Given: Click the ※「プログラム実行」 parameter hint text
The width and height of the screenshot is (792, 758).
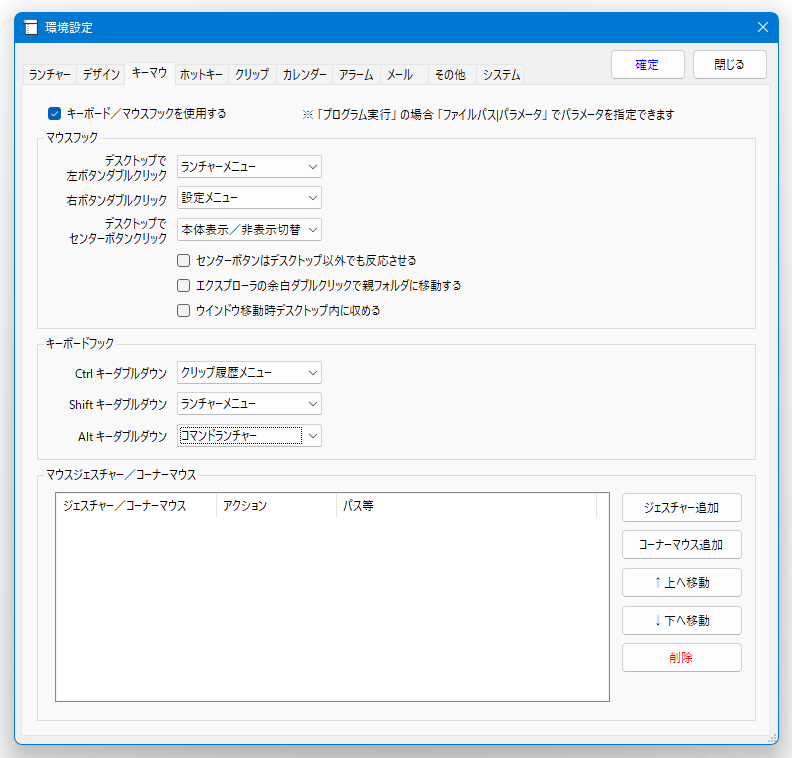Looking at the screenshot, I should (x=488, y=115).
